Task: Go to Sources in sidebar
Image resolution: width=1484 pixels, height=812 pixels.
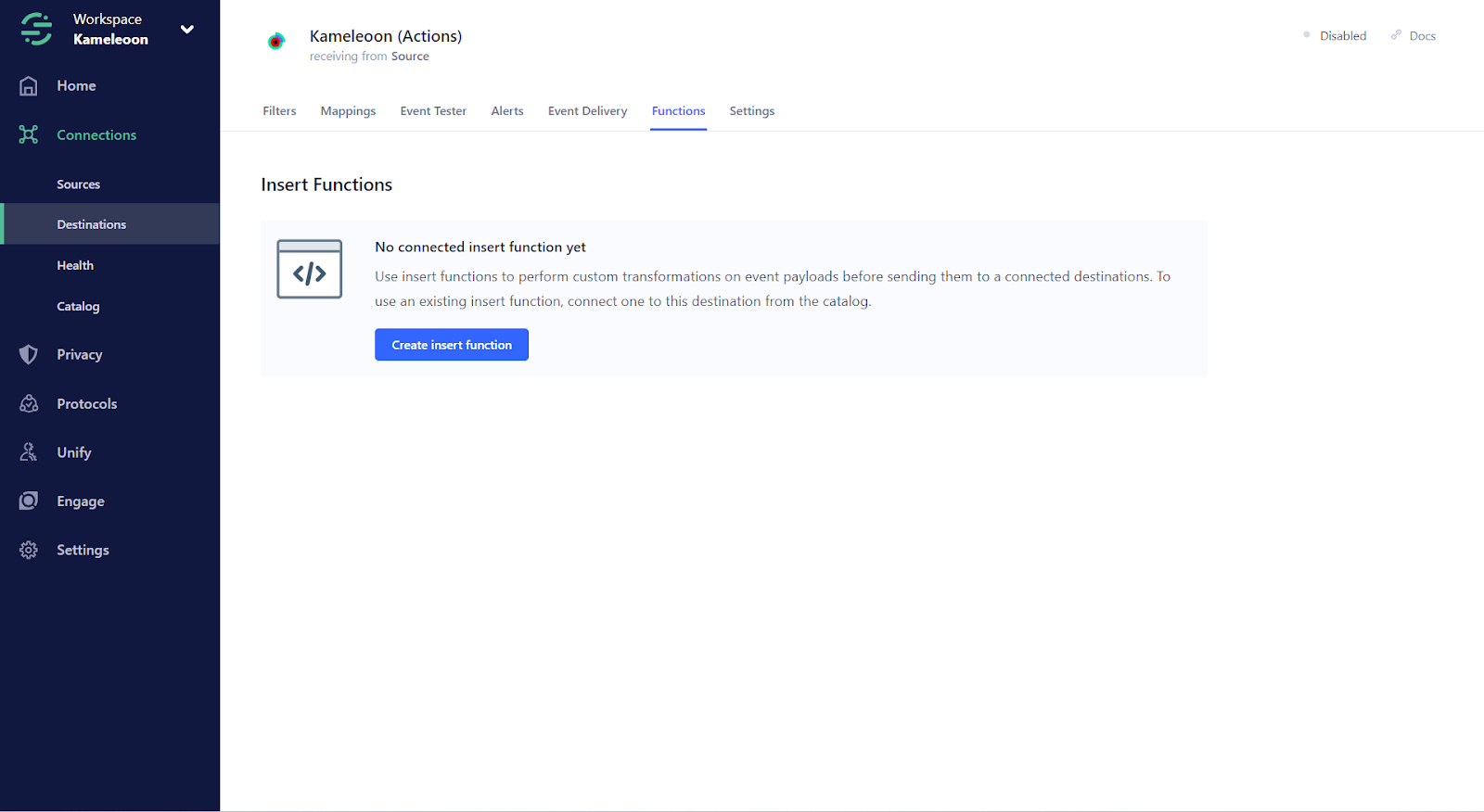Action: click(x=79, y=184)
